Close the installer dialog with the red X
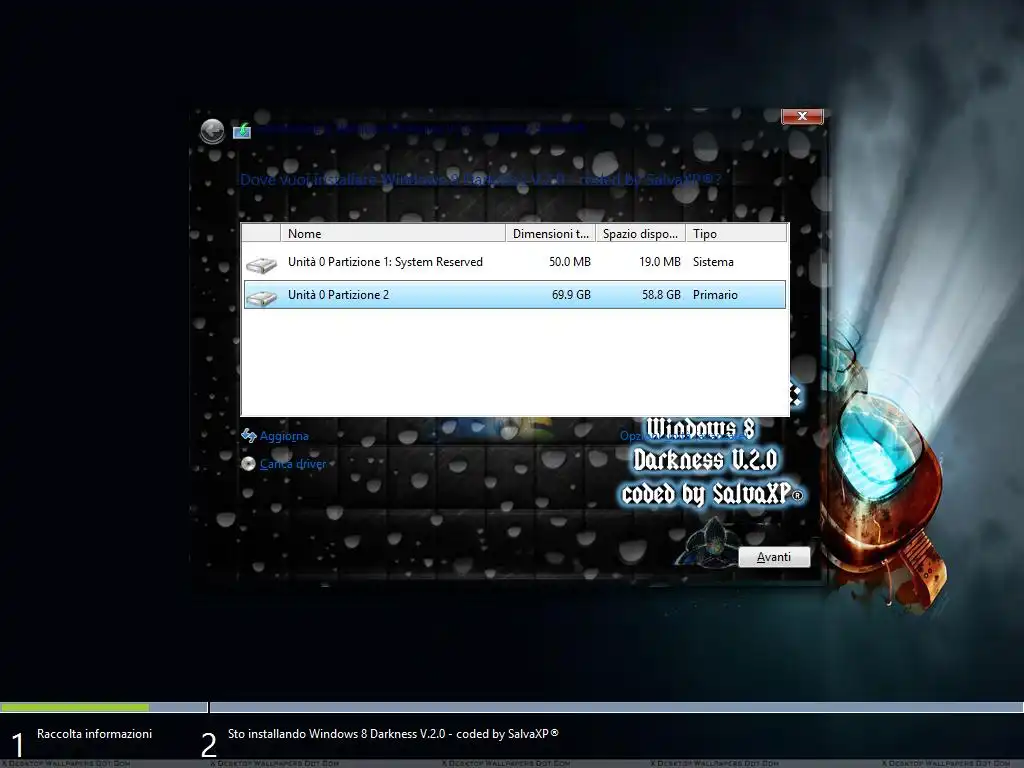Screen dimensions: 1024x768 803,116
